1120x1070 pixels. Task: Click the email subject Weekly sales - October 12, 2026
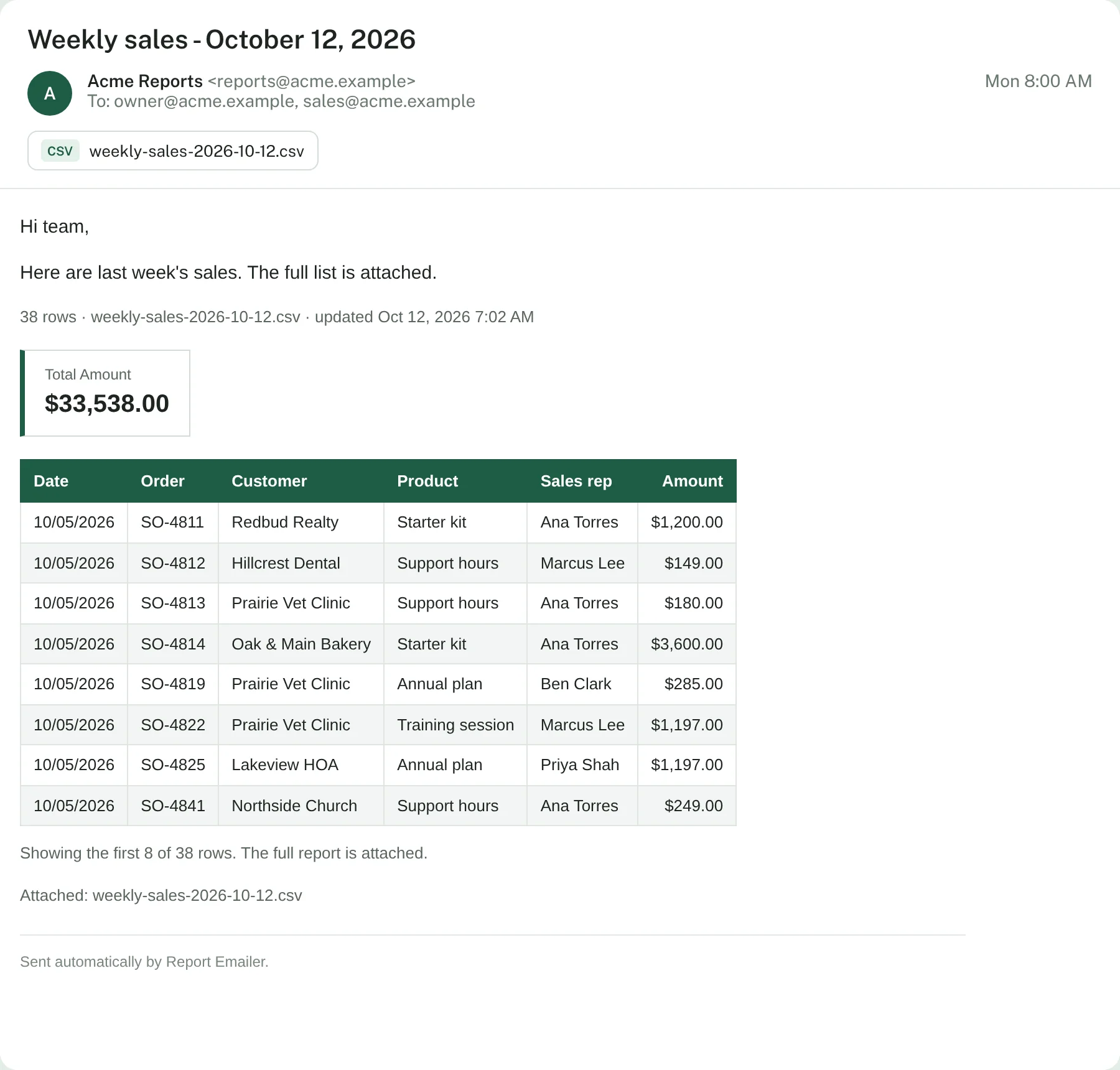pyautogui.click(x=222, y=40)
